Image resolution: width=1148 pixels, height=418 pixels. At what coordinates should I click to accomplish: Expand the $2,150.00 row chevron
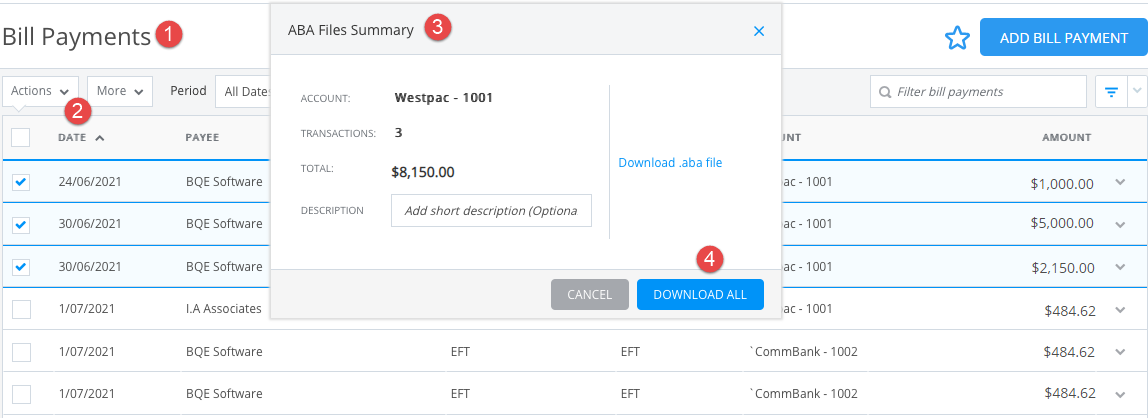click(1119, 267)
